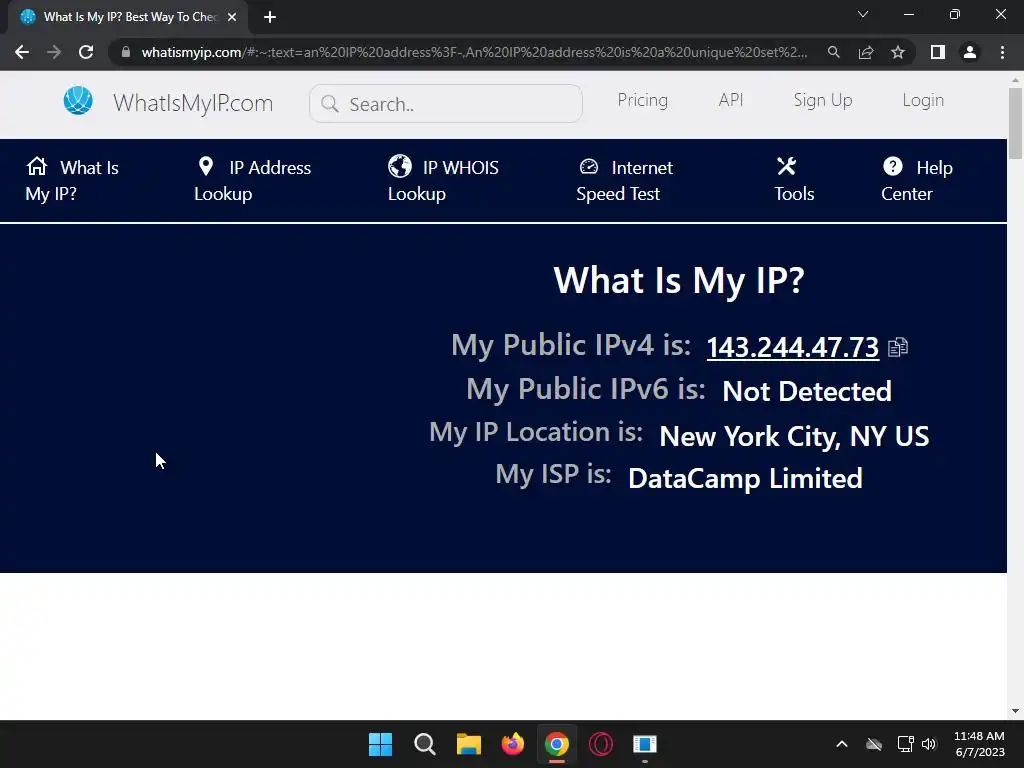Open Internet Speed Test nav item
The image size is (1024, 768).
[624, 180]
